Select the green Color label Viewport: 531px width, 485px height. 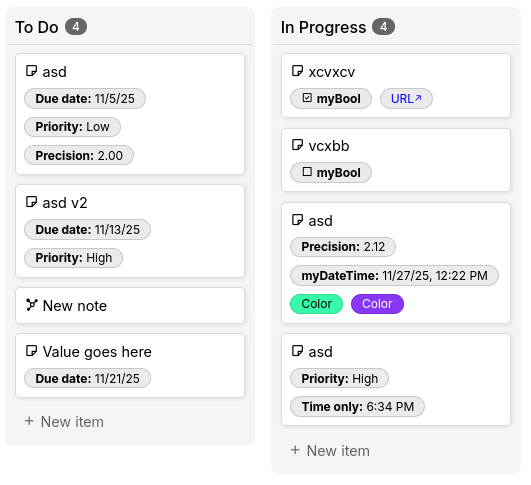316,304
